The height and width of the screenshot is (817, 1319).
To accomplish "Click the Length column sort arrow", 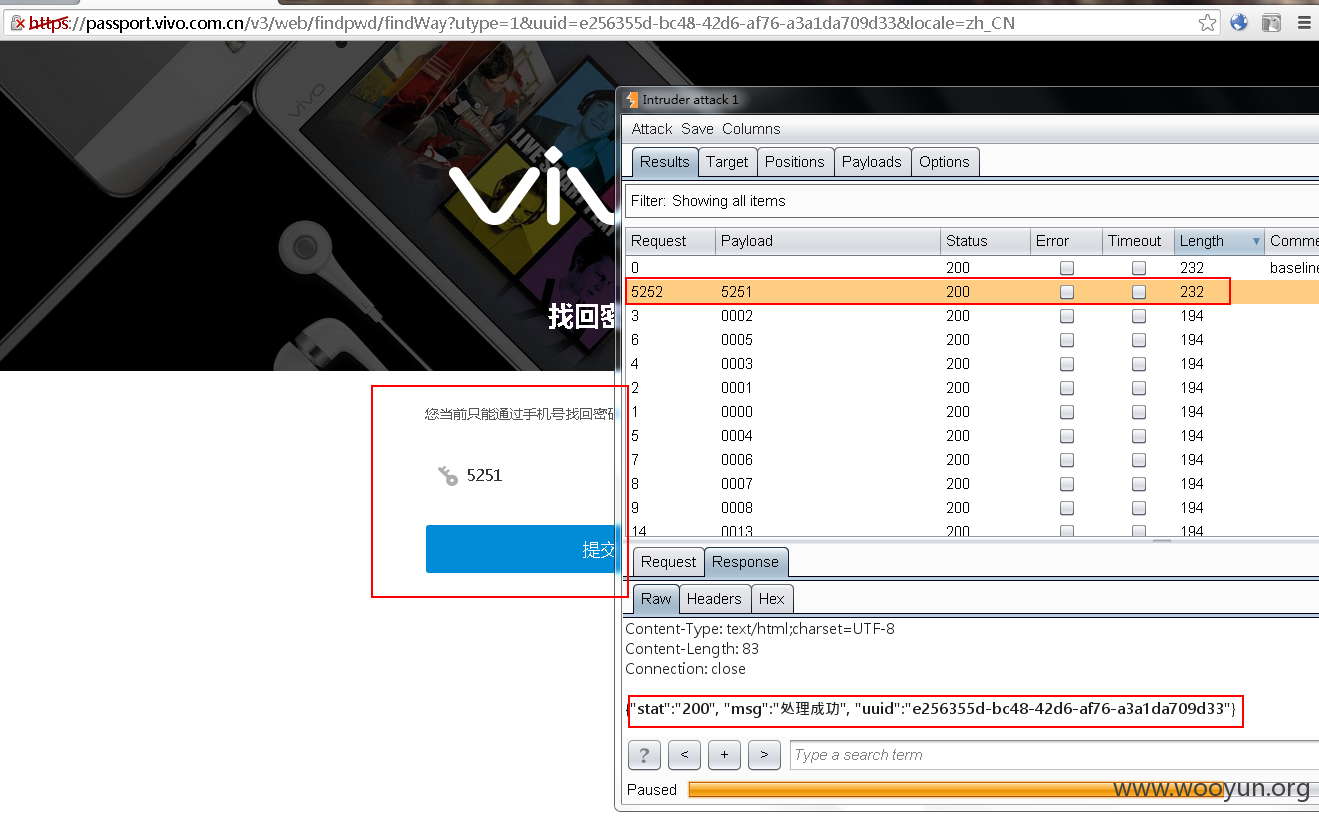I will tap(1256, 241).
